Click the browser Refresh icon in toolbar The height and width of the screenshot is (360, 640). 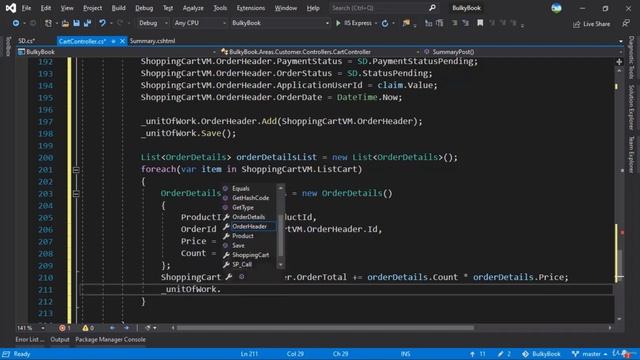coord(385,23)
